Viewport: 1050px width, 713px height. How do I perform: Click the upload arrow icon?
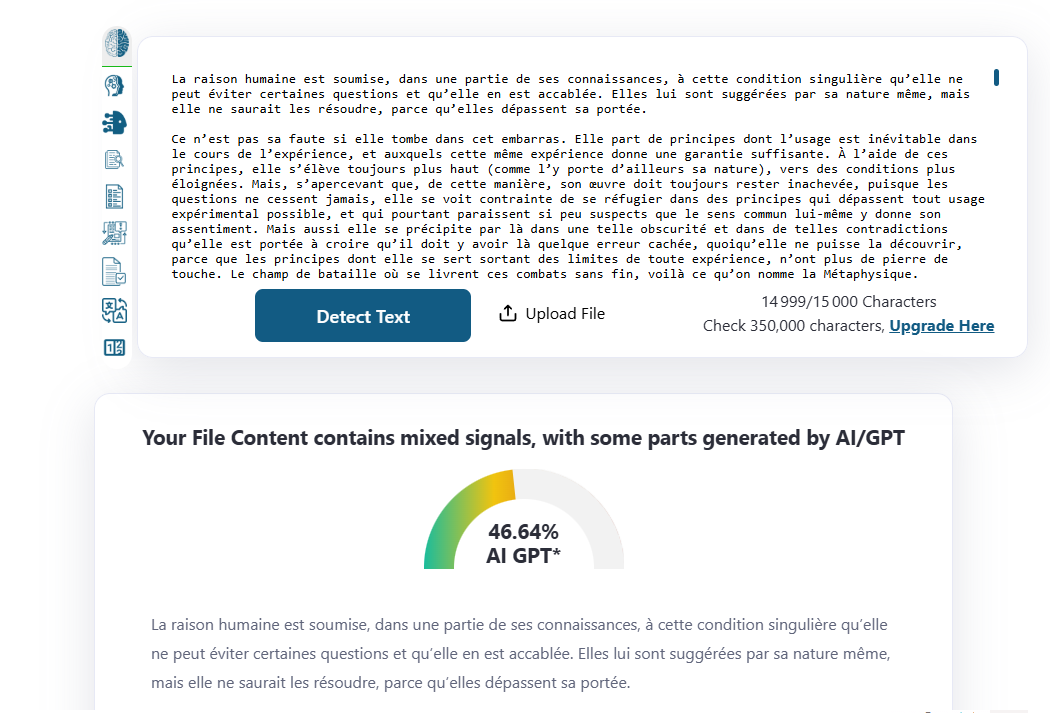tap(508, 314)
